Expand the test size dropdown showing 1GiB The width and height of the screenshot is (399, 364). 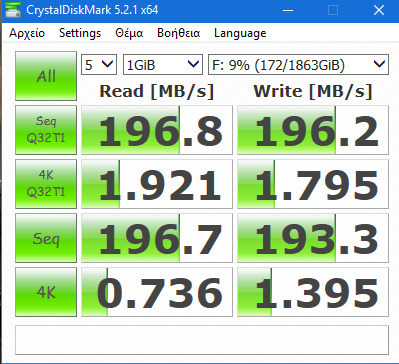163,64
